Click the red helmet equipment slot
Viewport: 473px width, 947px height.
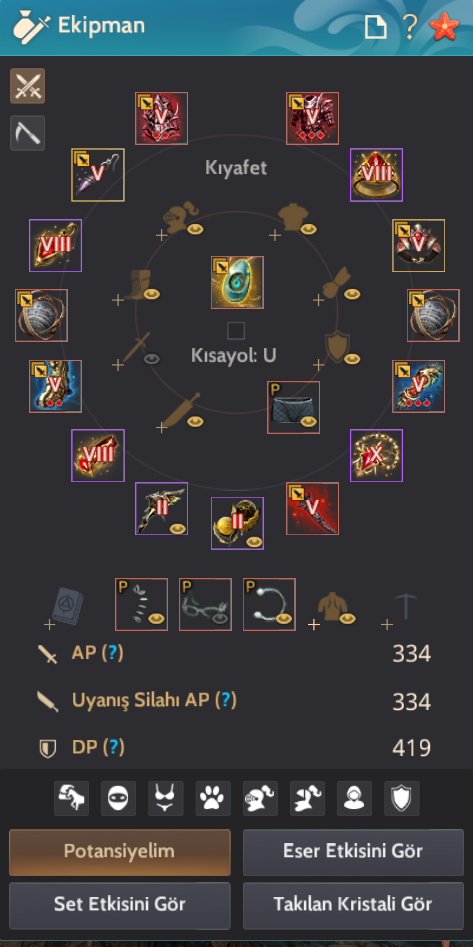tap(161, 118)
